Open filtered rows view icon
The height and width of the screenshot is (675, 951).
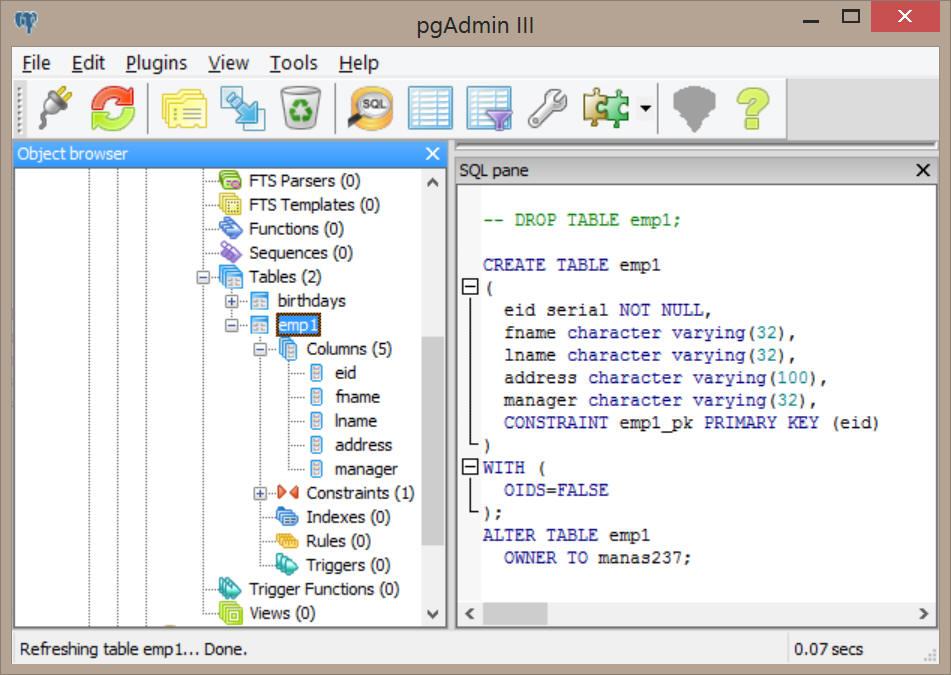[489, 109]
